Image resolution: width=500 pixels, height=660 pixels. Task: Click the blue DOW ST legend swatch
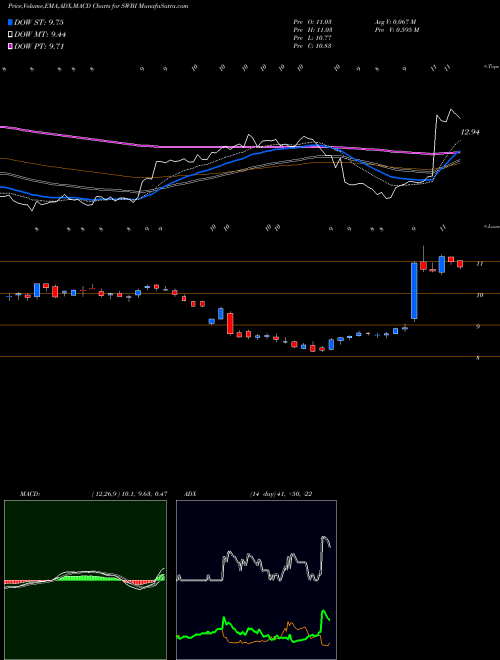[10, 22]
